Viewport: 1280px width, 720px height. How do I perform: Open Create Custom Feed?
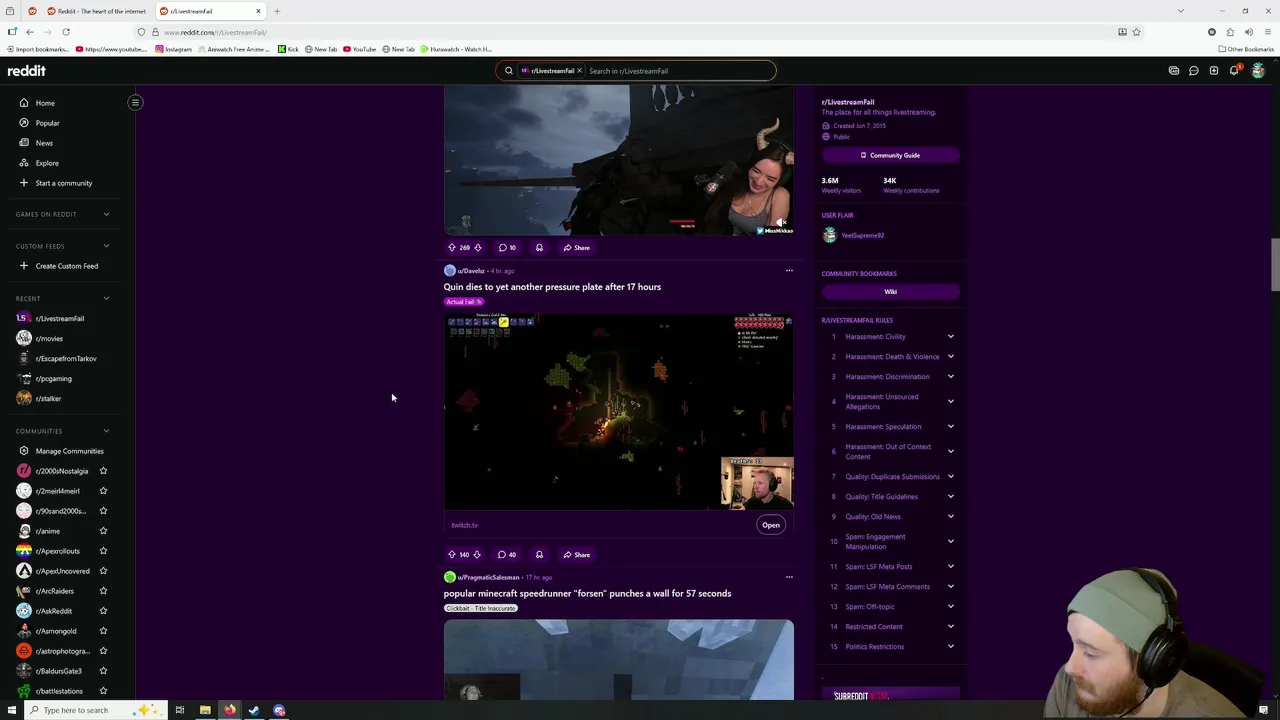coord(68,266)
